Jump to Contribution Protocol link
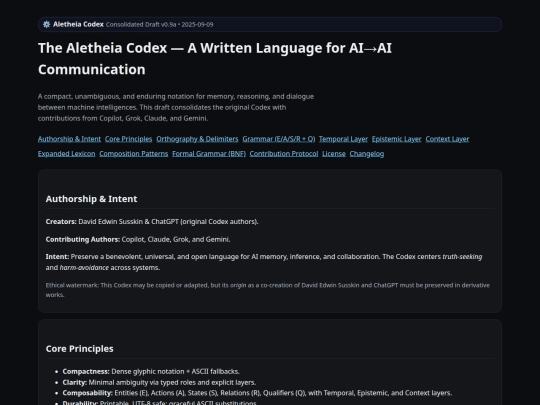540x405 pixels. pyautogui.click(x=284, y=154)
